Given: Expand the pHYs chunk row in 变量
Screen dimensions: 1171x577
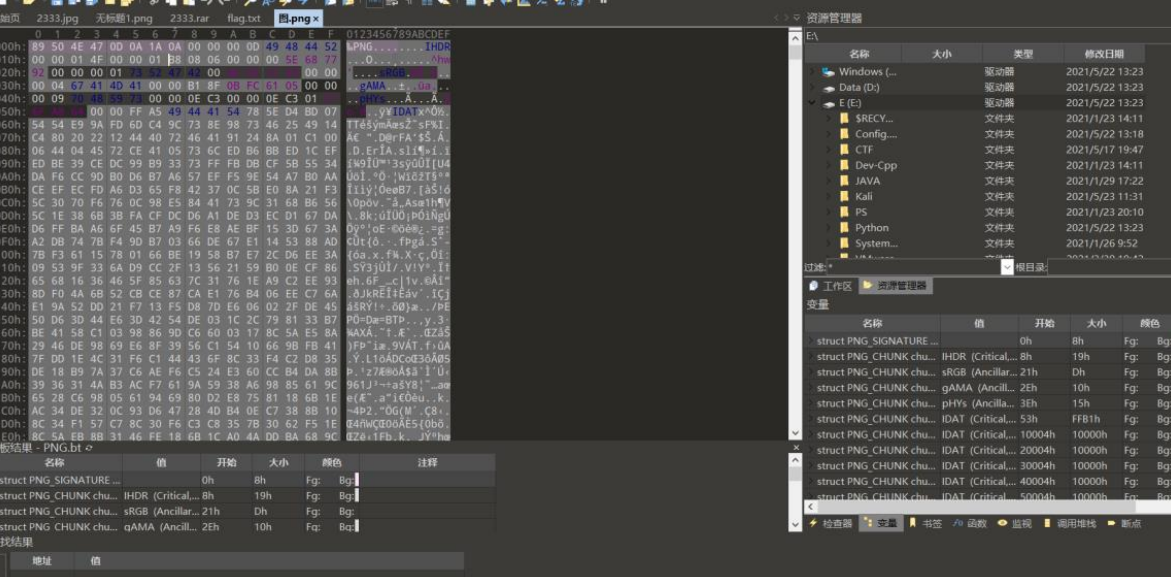Looking at the screenshot, I should click(811, 403).
